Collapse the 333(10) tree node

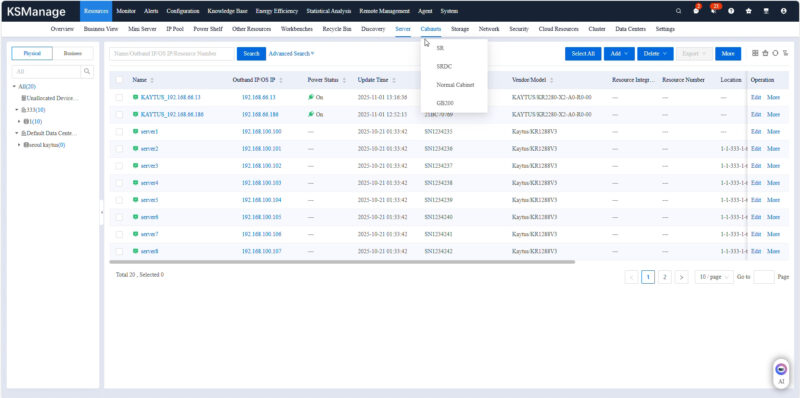17,110
